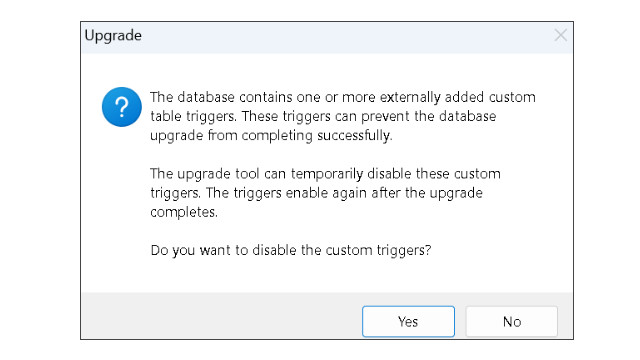Click the 'Do you want to disable' question
The width and height of the screenshot is (640, 360).
291,250
